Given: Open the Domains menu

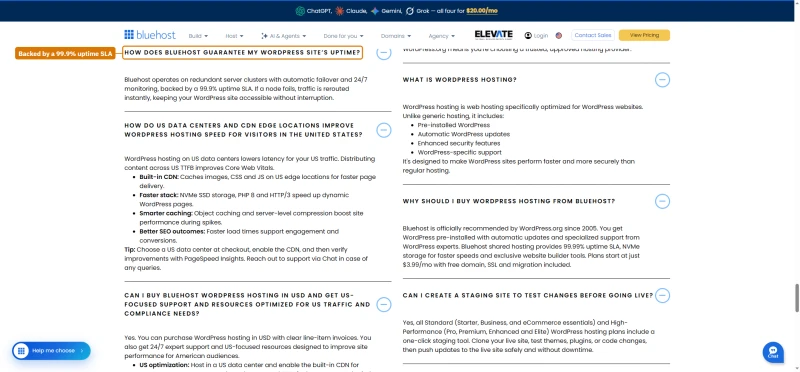Looking at the screenshot, I should pos(396,36).
